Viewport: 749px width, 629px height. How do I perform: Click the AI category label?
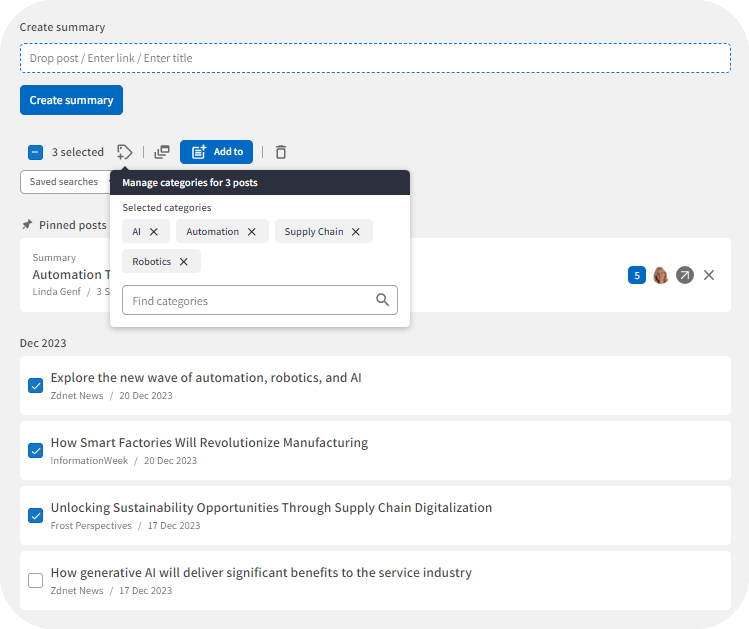137,232
